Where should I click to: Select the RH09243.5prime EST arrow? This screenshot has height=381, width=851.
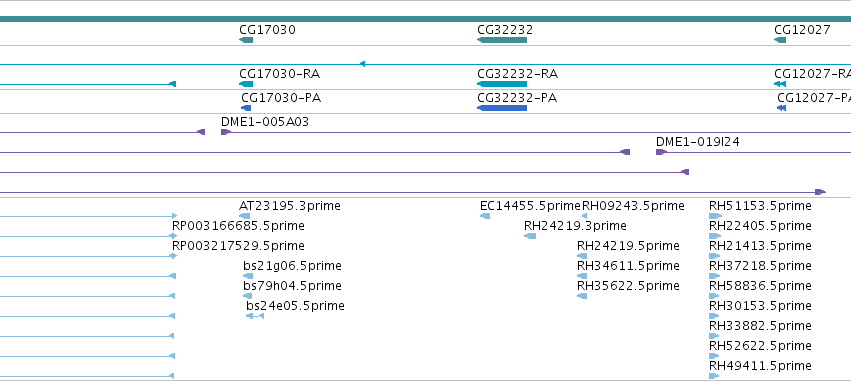coord(585,215)
